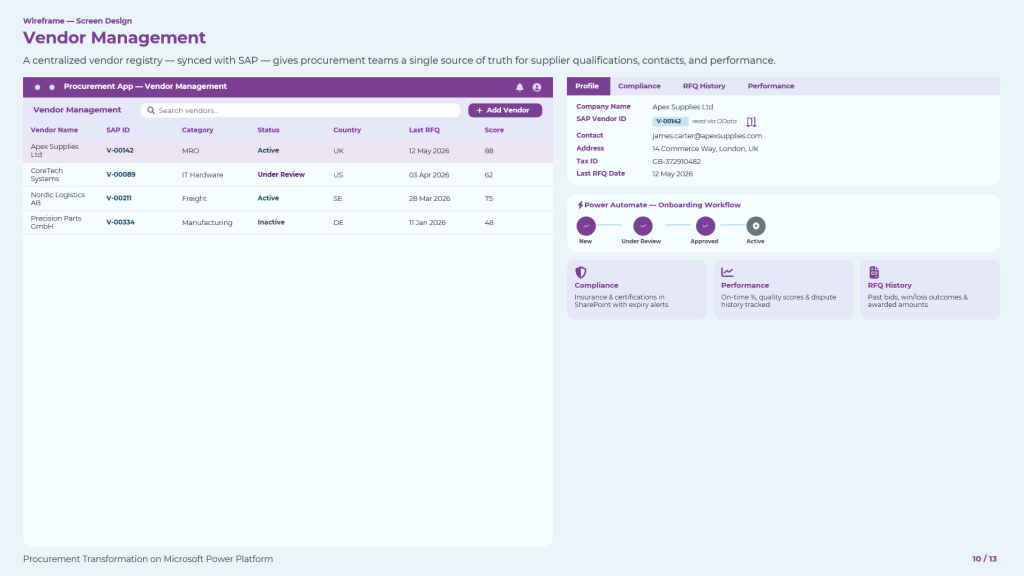
Task: Focus the Search vendors field
Action: click(300, 110)
